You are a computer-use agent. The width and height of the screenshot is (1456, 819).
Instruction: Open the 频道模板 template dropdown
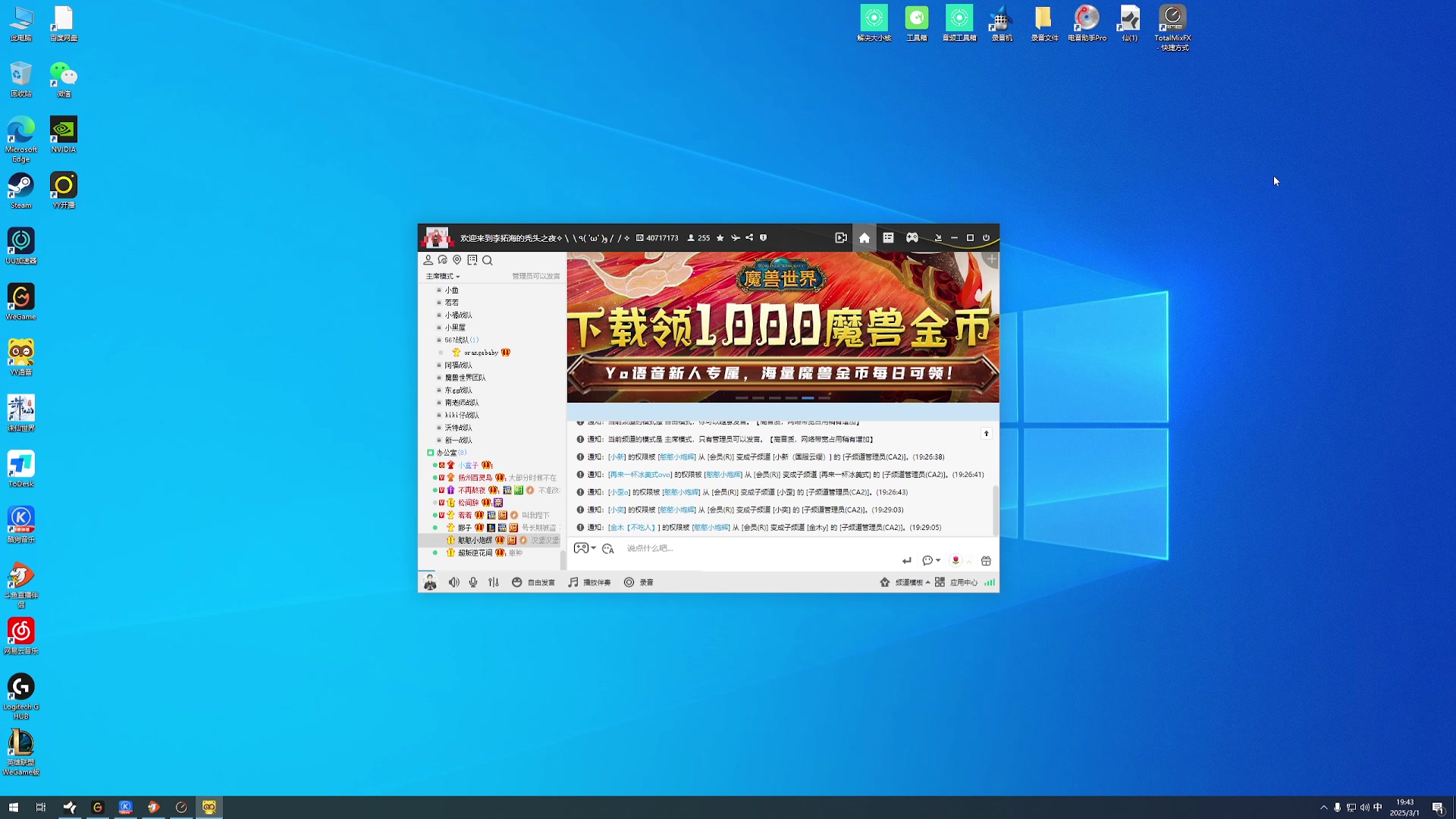tap(905, 582)
